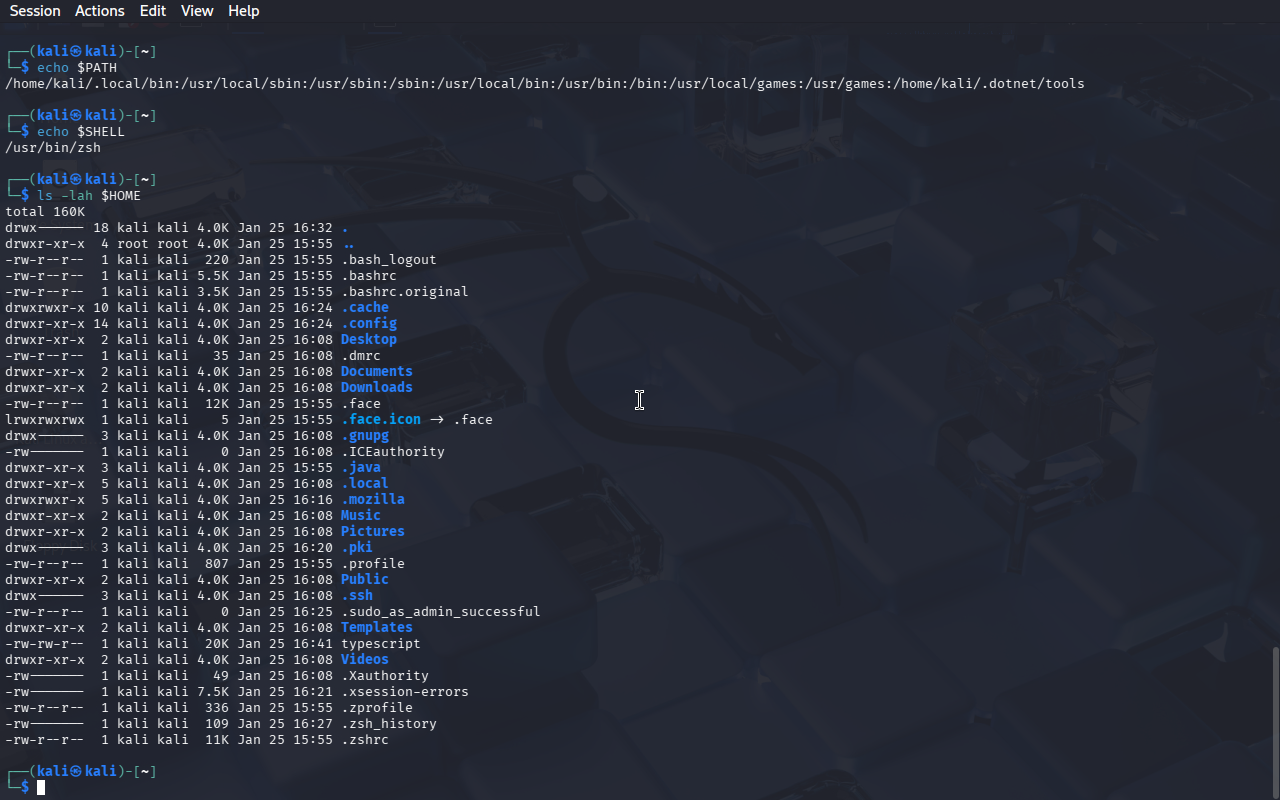1280x800 pixels.
Task: Click the Documents directory entry
Action: (x=376, y=372)
